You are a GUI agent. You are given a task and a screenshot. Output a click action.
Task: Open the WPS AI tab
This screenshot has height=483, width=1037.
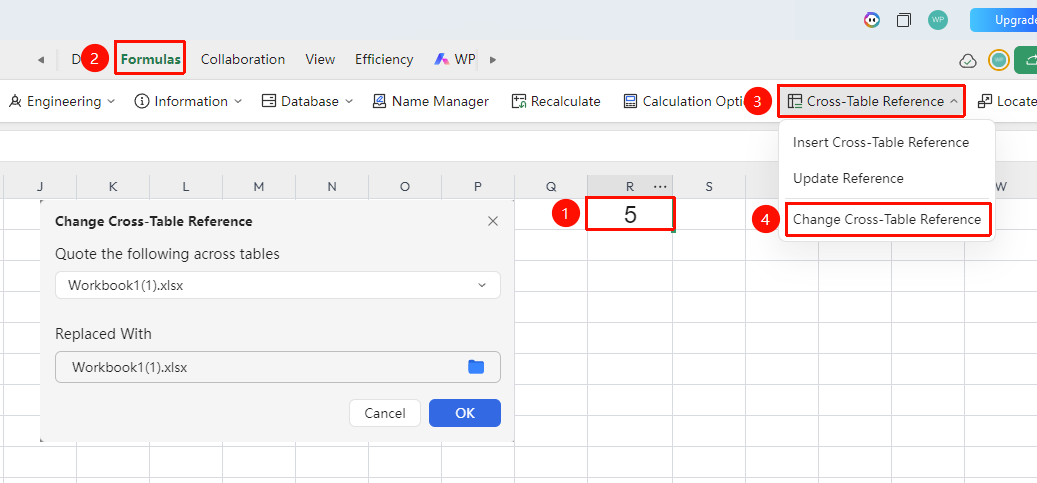point(455,59)
